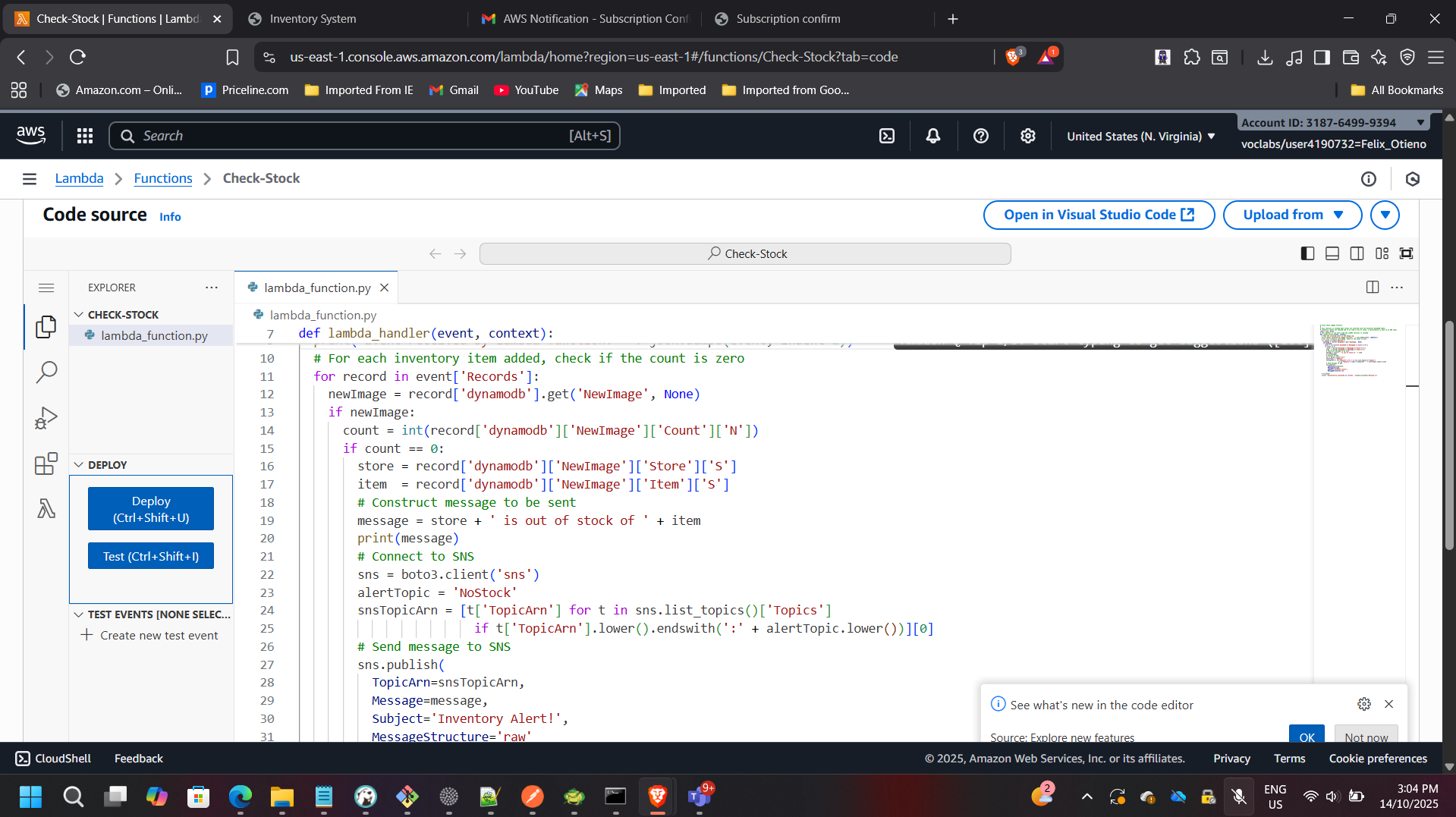Click the notifications bell icon
Viewport: 1456px width, 817px height.
coord(932,135)
